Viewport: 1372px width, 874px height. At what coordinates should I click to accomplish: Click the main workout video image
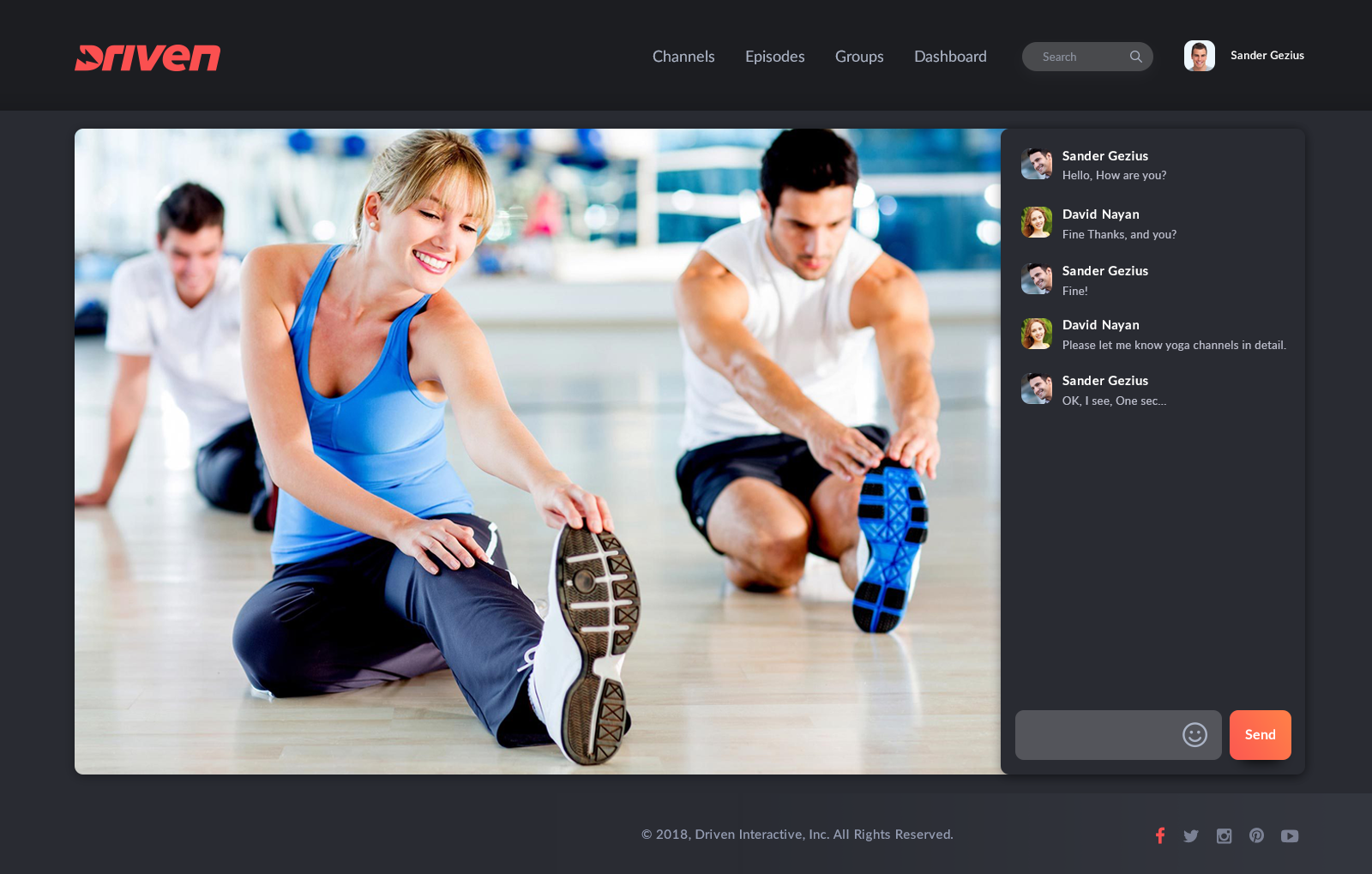pos(538,451)
